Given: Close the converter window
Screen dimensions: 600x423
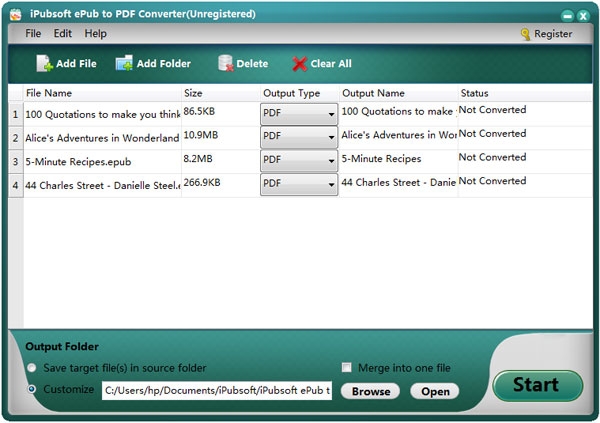Looking at the screenshot, I should 583,16.
